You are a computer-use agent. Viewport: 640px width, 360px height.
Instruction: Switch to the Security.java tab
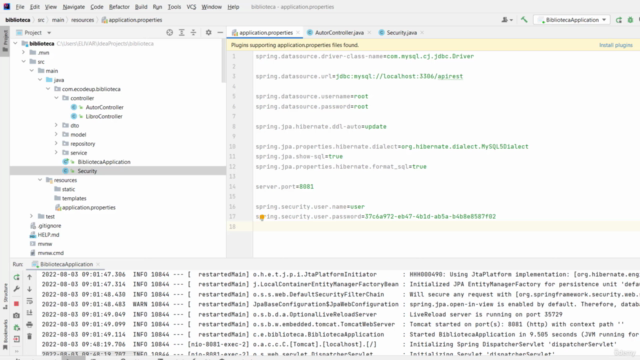402,32
